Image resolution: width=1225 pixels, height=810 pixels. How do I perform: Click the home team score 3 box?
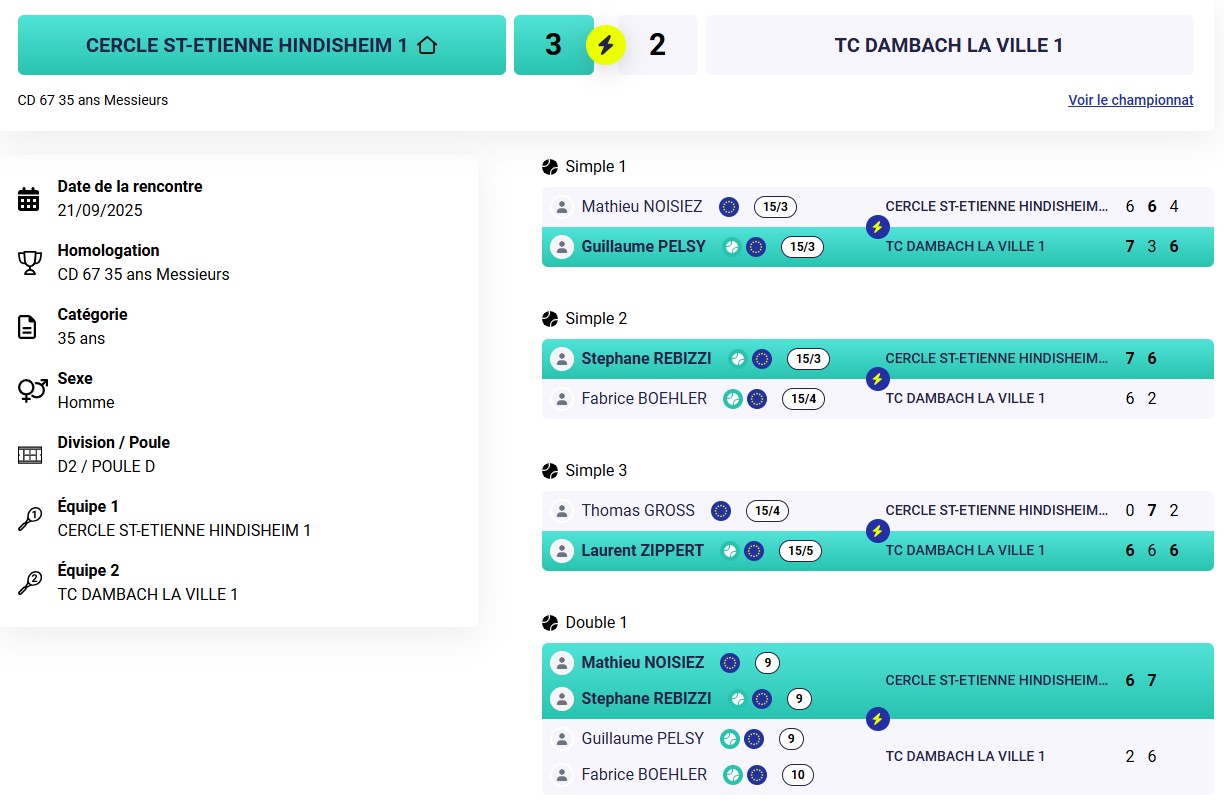[553, 45]
